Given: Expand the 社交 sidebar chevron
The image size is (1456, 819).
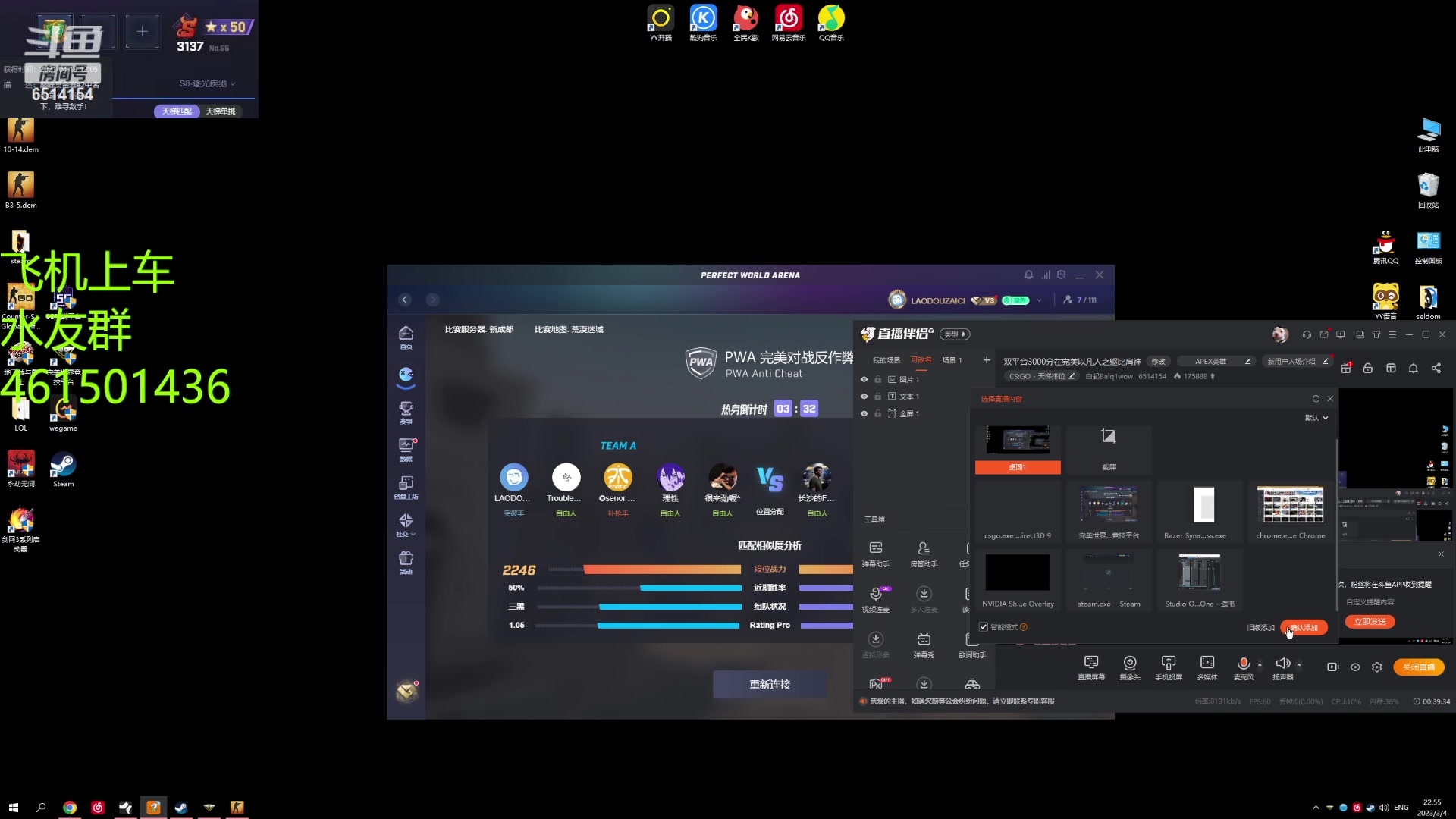Looking at the screenshot, I should [413, 535].
